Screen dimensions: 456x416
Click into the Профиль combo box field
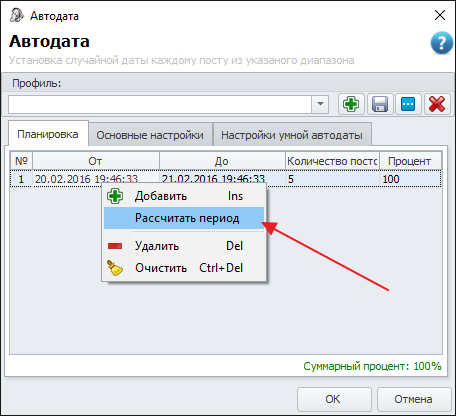tap(160, 104)
